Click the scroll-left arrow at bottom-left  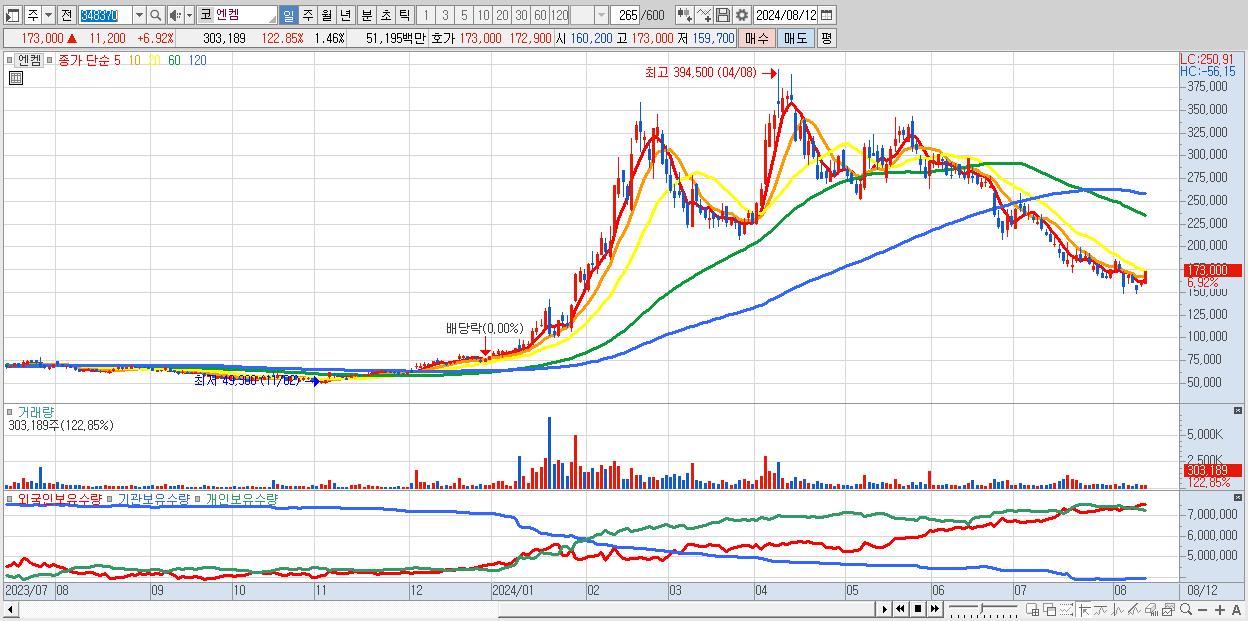click(x=10, y=609)
